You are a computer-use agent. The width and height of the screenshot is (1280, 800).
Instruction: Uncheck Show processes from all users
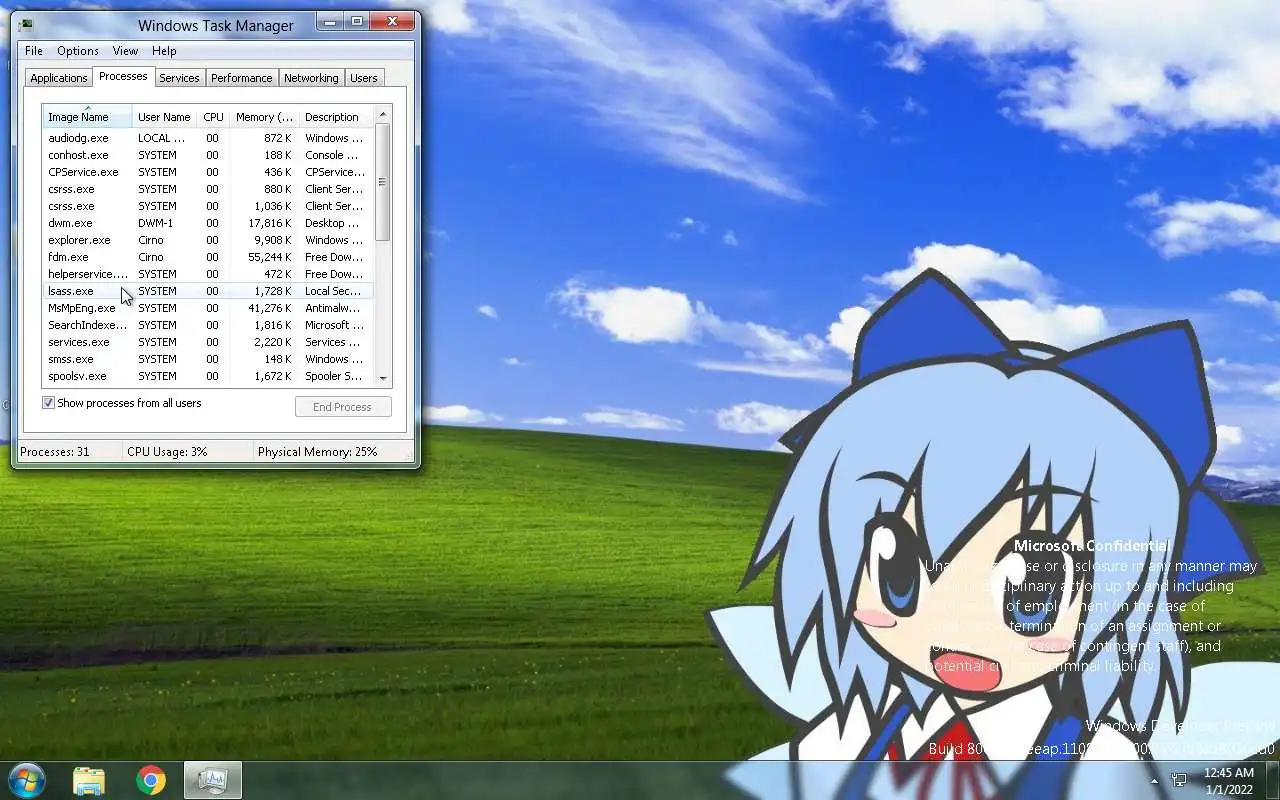(48, 403)
